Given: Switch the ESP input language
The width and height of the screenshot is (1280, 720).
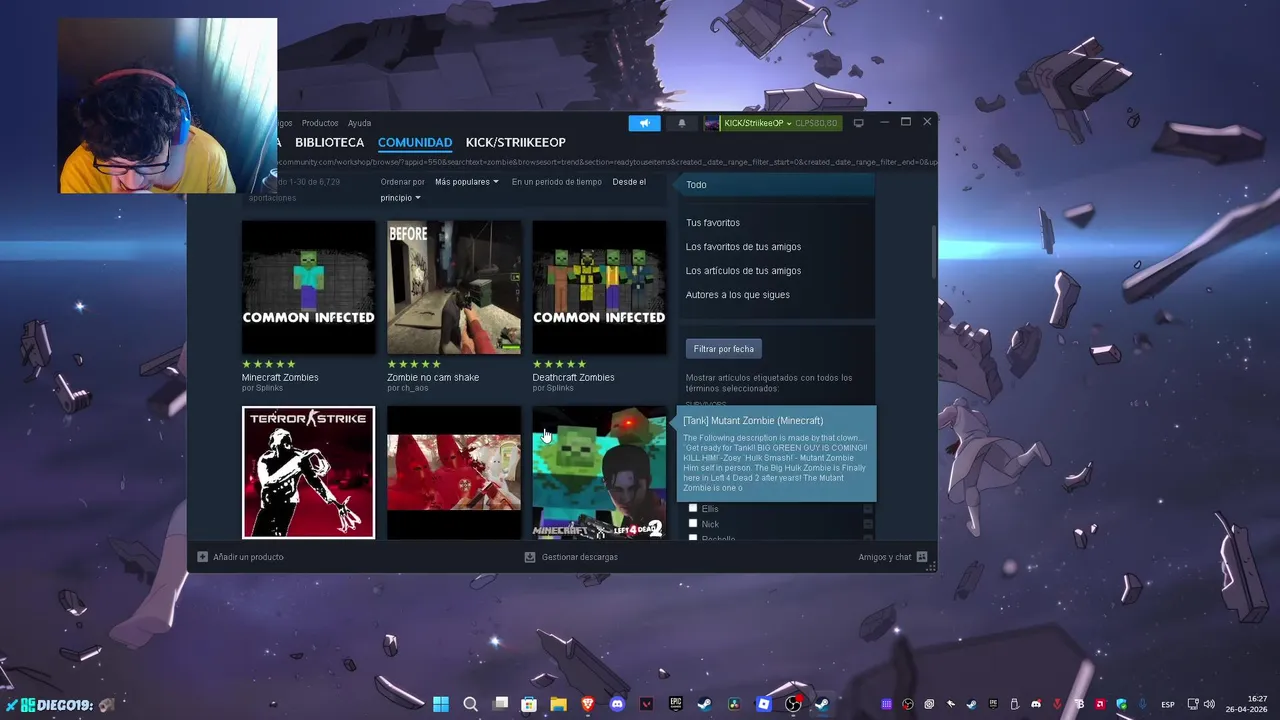Looking at the screenshot, I should [1168, 704].
